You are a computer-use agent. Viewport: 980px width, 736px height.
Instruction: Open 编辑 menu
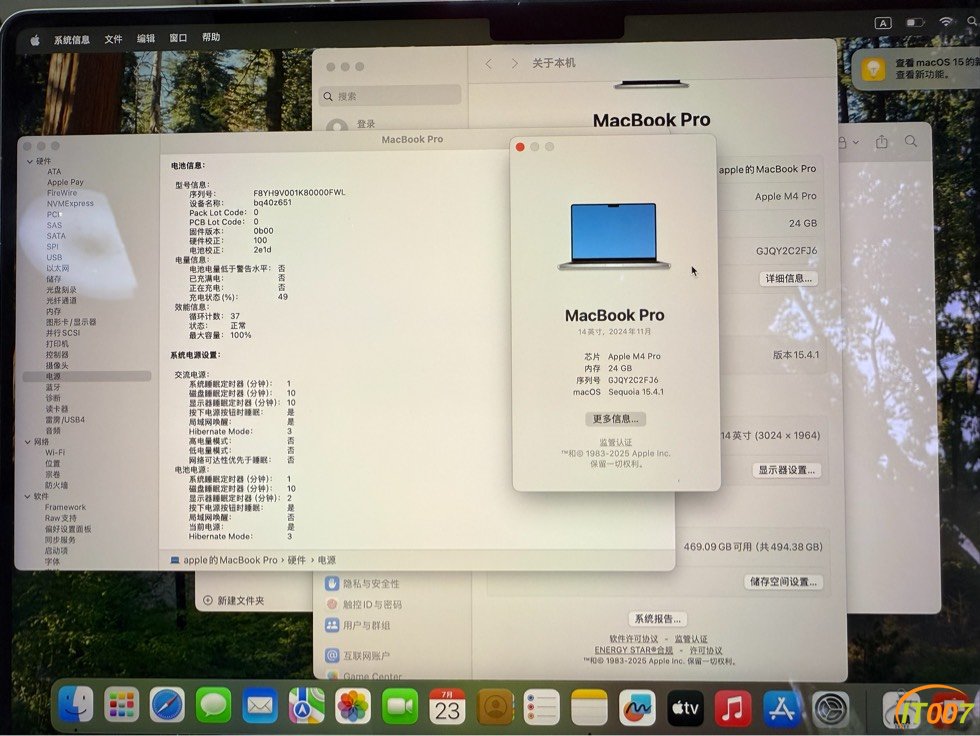[146, 38]
